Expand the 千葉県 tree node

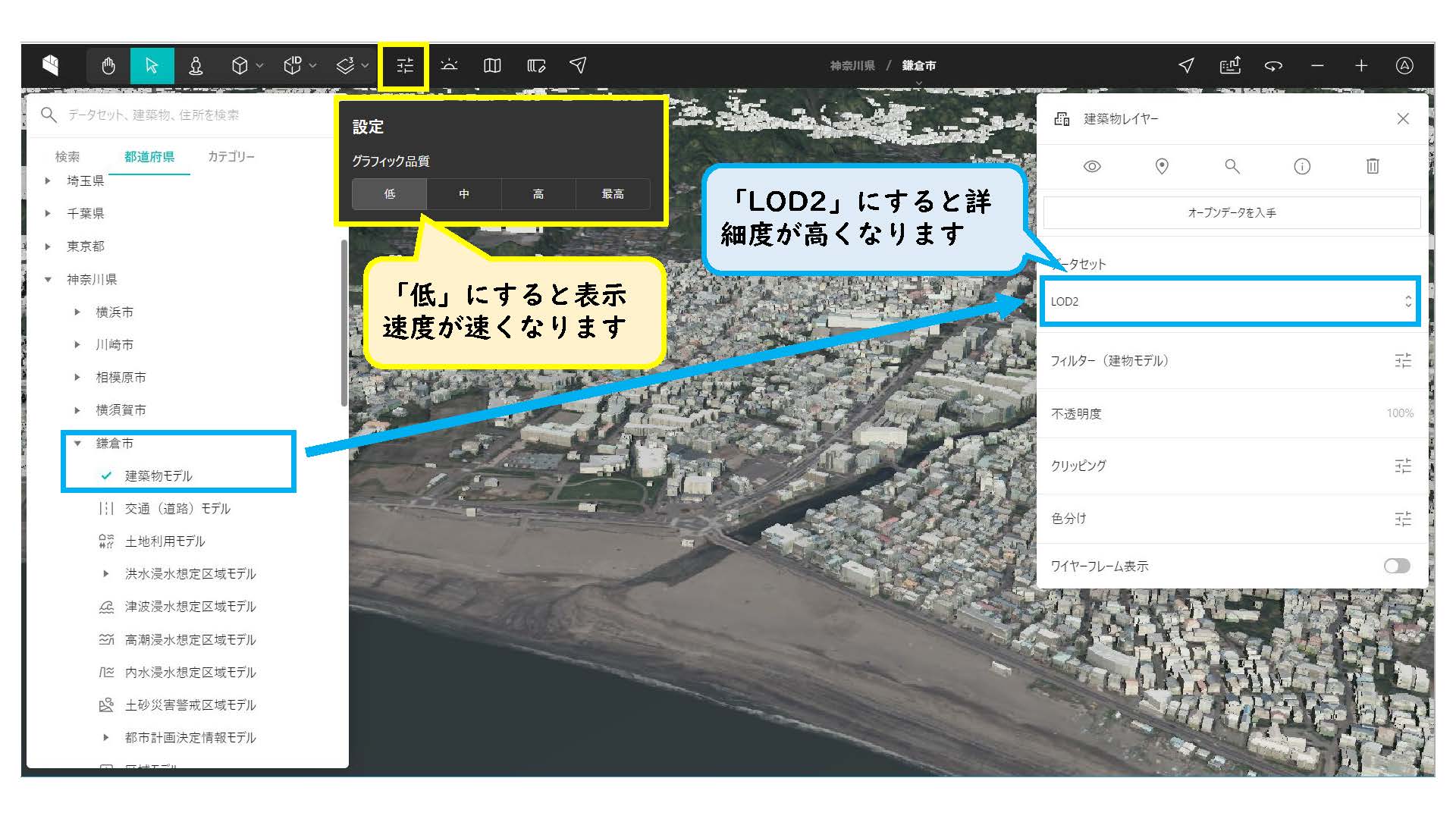pos(48,213)
